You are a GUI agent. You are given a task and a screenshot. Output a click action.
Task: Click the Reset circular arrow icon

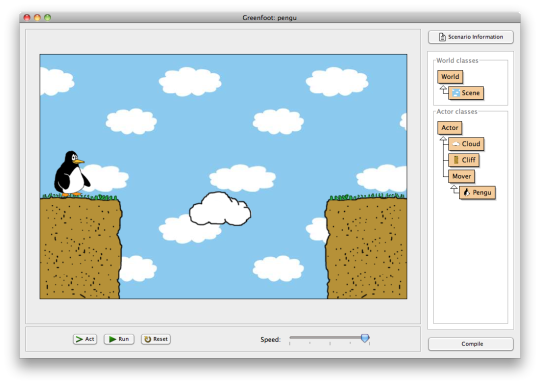coord(148,339)
